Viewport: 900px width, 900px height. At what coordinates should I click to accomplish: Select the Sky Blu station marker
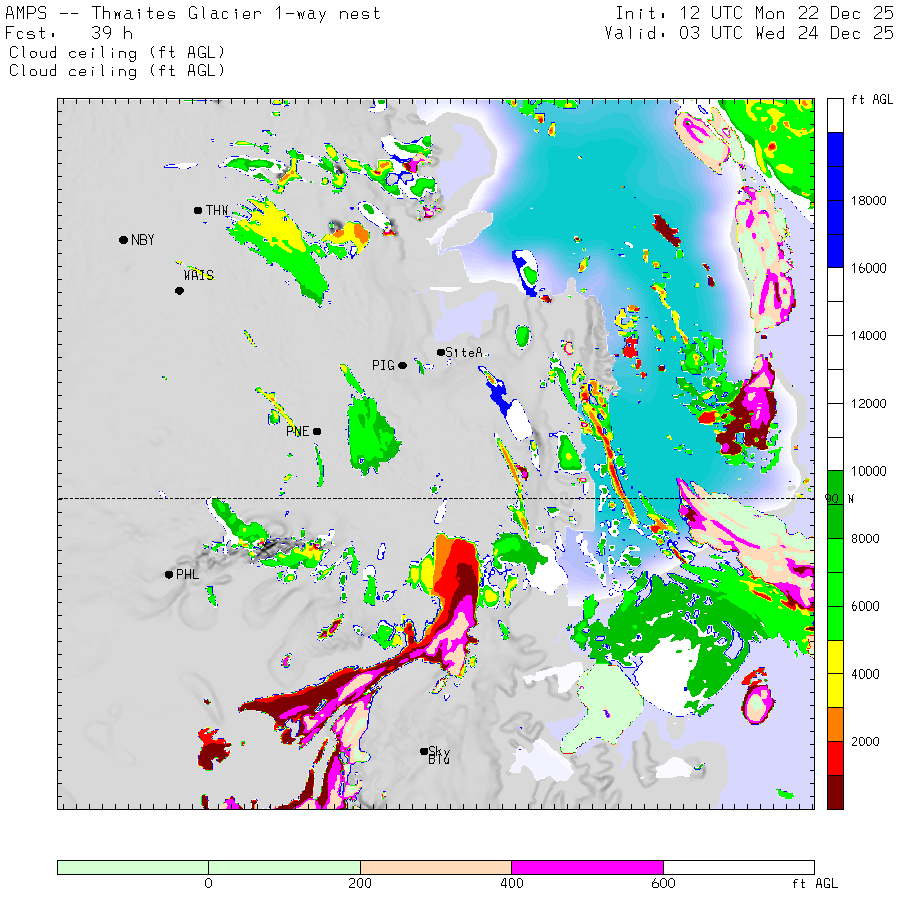point(424,751)
